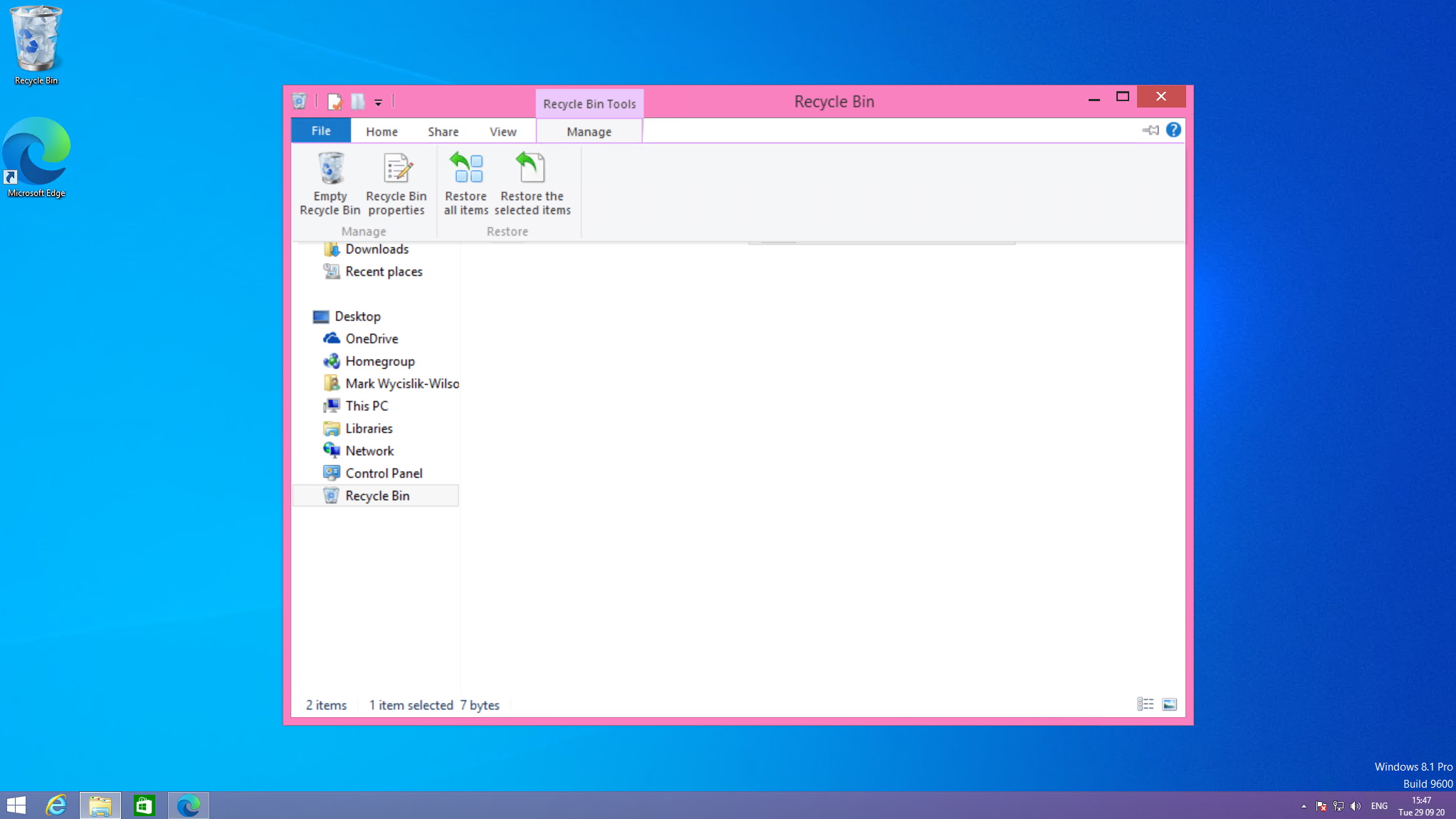Click the Details view icon in status bar
This screenshot has width=1456, height=819.
coord(1145,705)
